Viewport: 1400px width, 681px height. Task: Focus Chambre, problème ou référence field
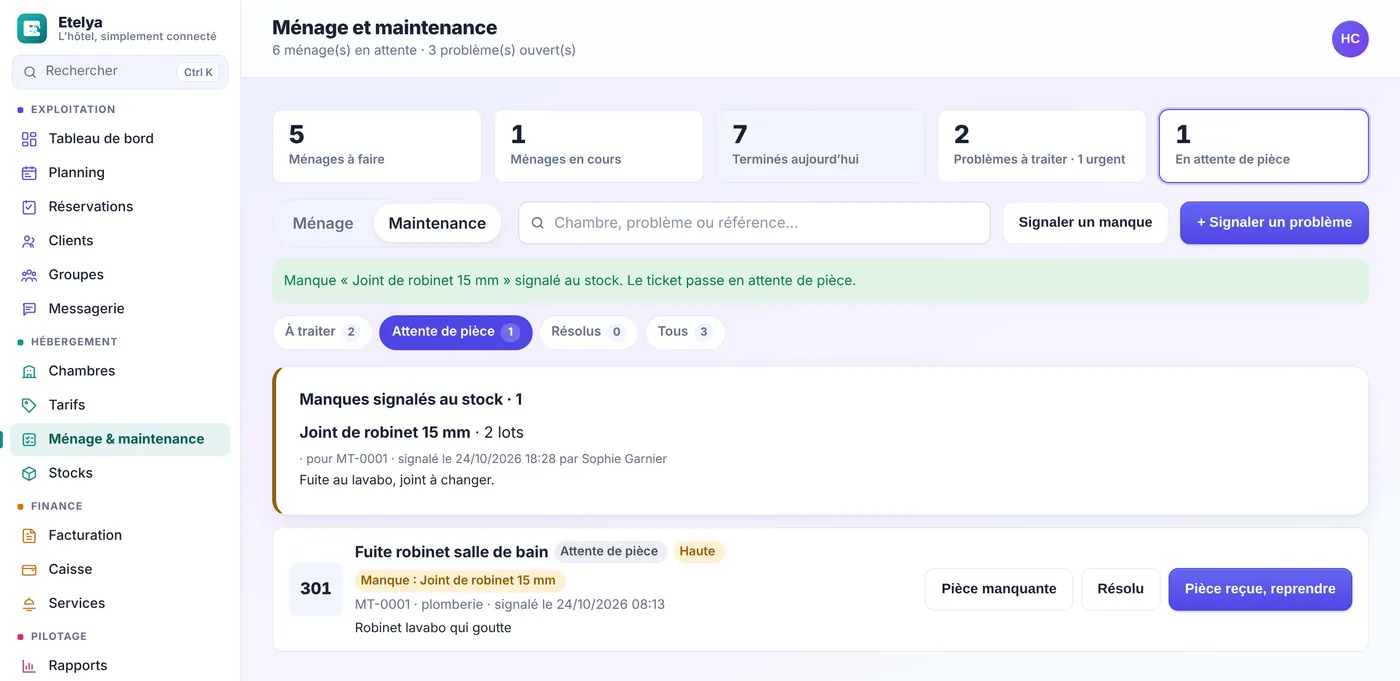(754, 223)
